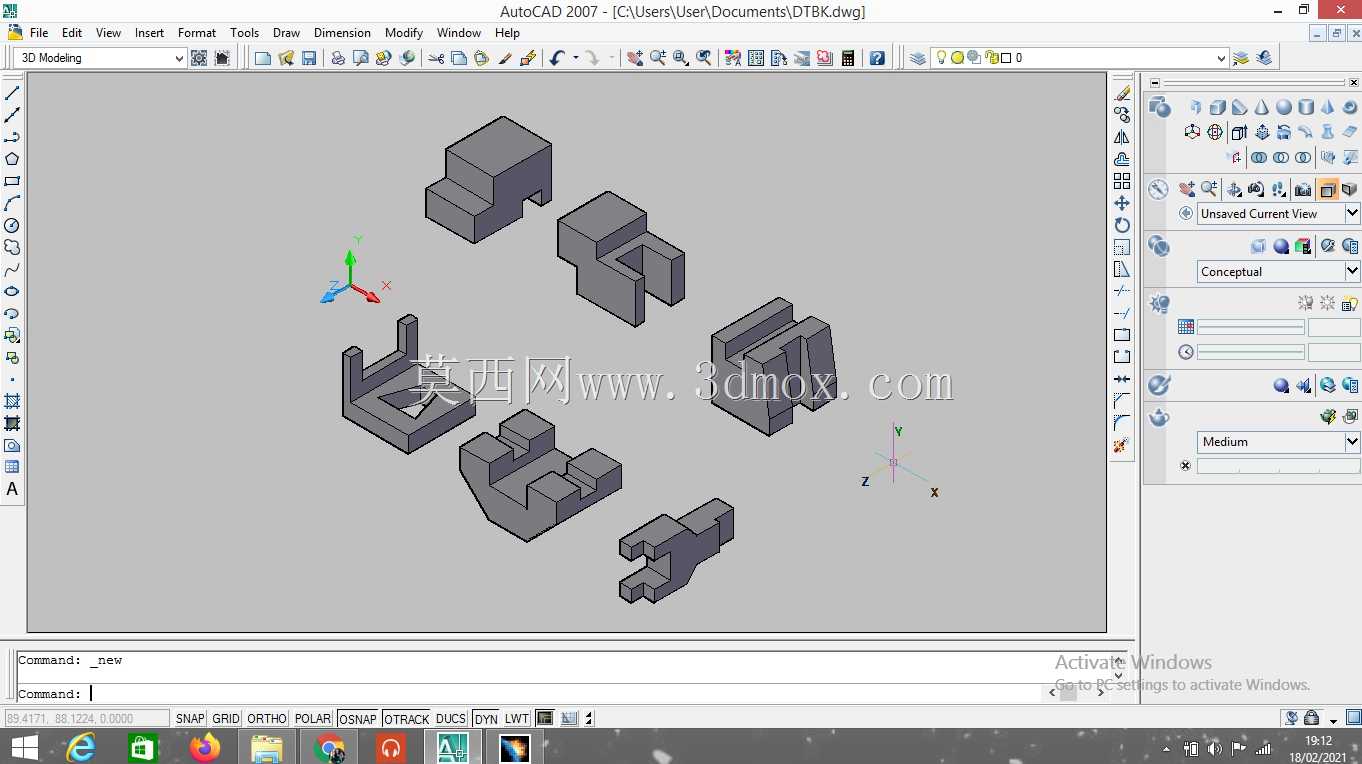Toggle ORTHO mode in the status bar
This screenshot has width=1362, height=764.
click(267, 718)
